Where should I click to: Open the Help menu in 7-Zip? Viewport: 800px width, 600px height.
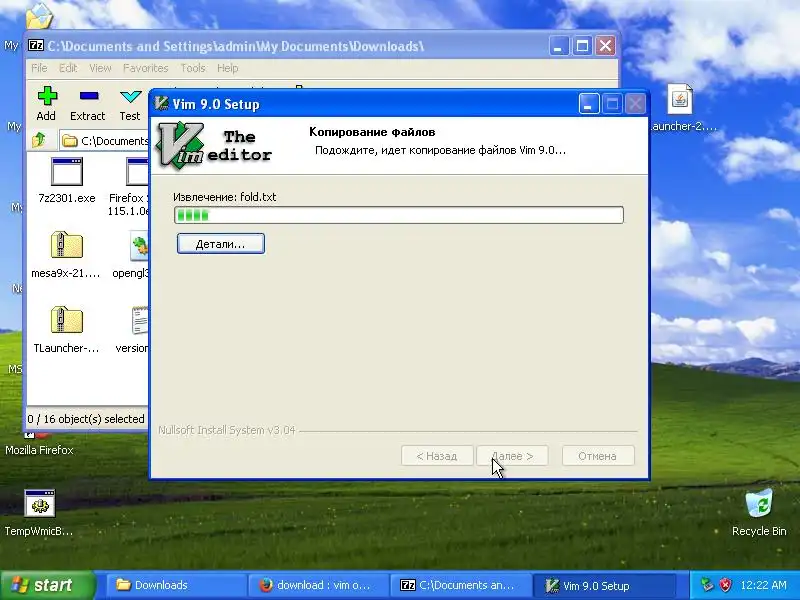point(228,68)
